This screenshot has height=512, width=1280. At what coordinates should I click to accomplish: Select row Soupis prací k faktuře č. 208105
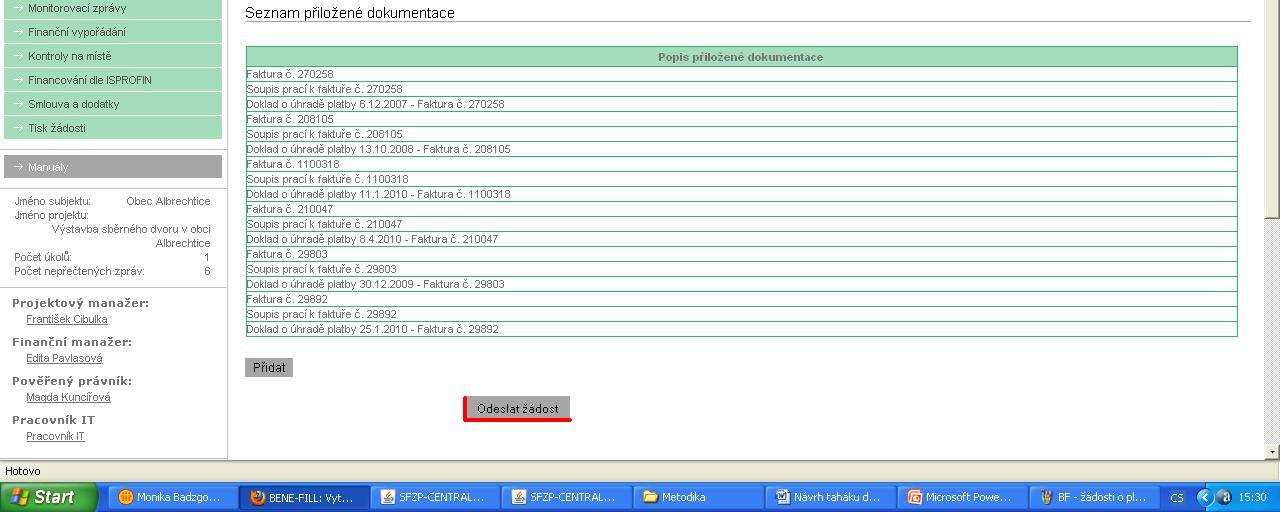click(x=741, y=134)
